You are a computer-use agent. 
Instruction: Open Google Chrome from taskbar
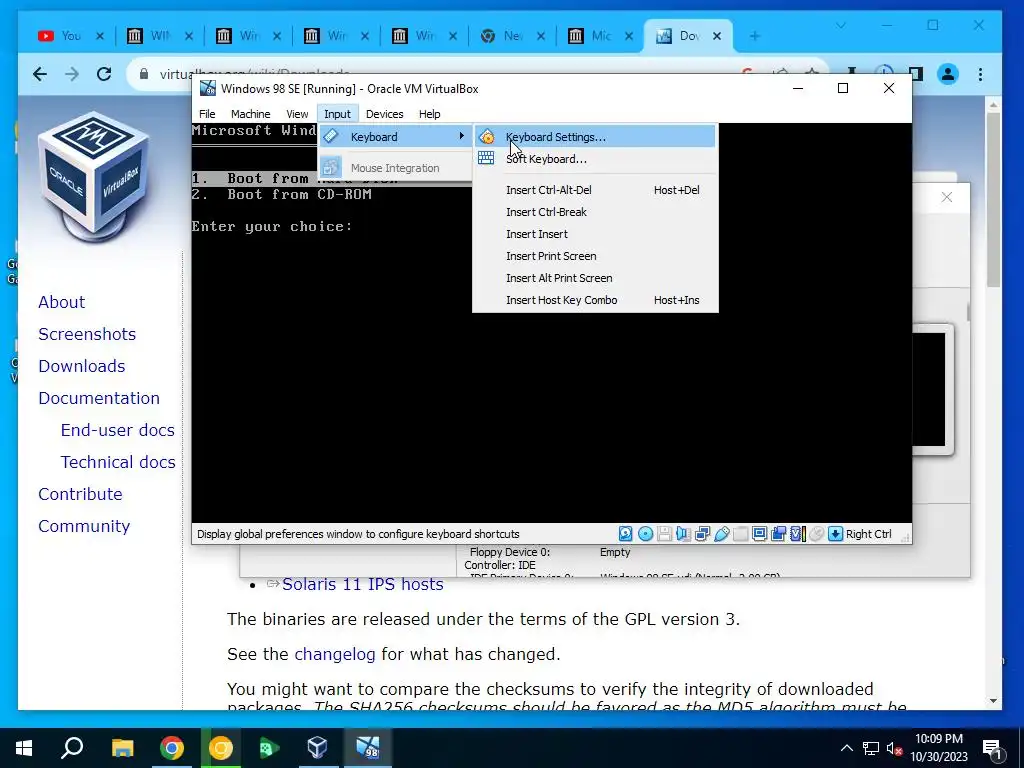pos(172,748)
